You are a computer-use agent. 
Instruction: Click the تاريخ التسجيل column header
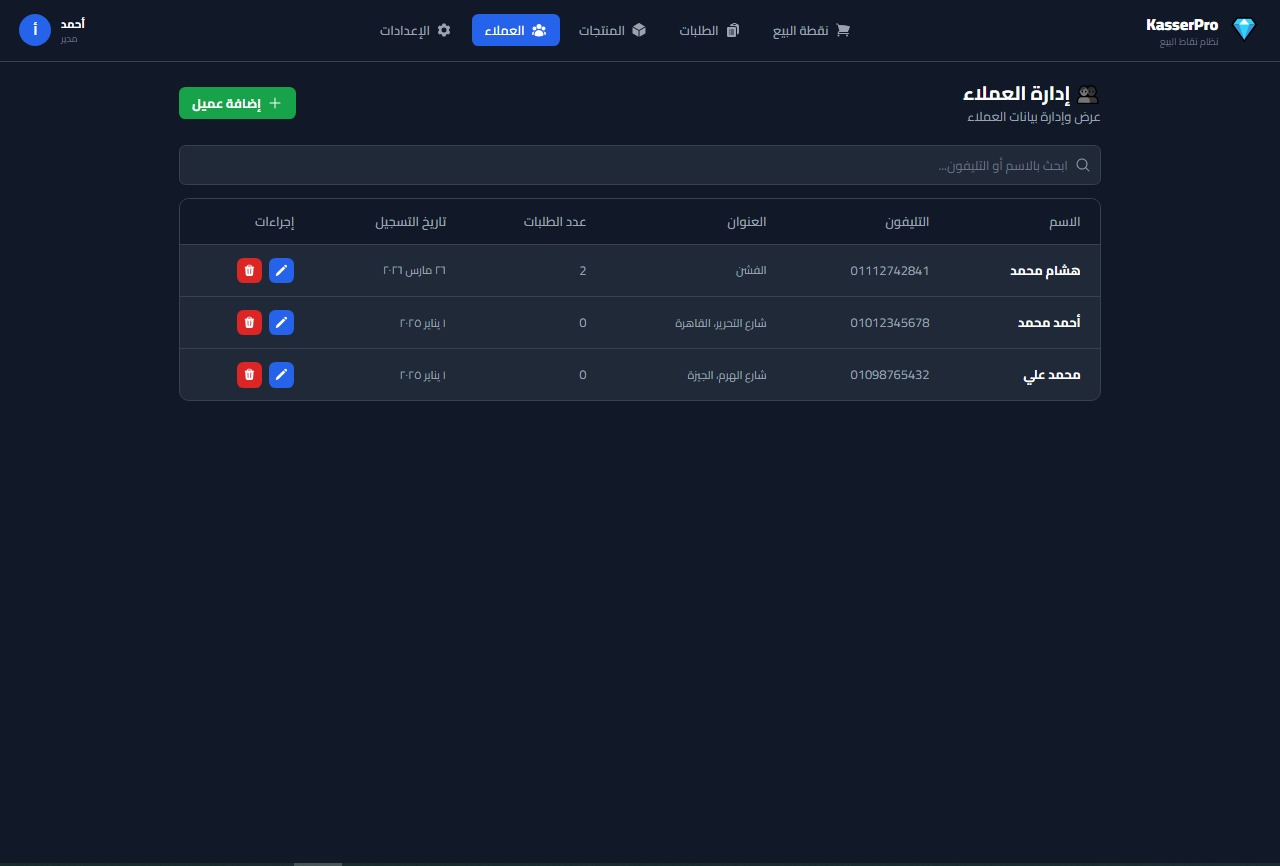(410, 222)
